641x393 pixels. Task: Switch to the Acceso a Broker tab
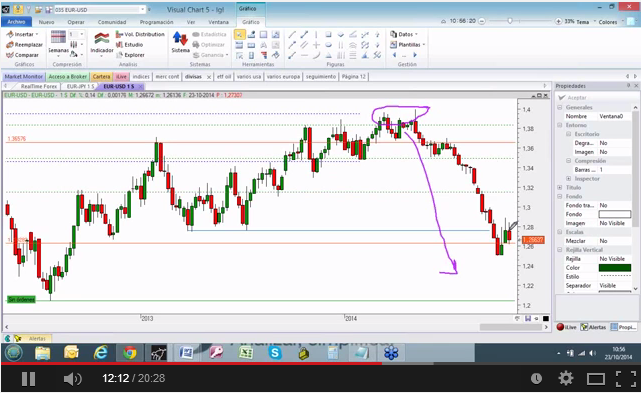[67, 76]
